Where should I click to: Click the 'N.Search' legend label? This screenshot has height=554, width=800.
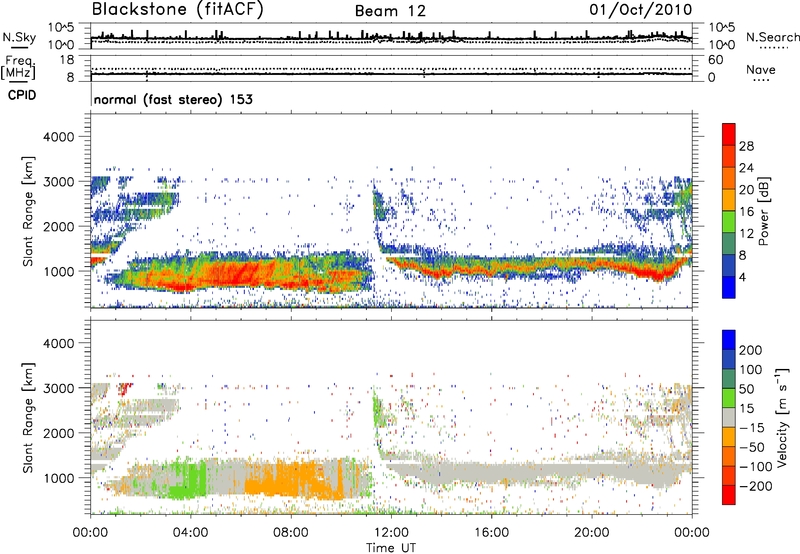point(773,37)
